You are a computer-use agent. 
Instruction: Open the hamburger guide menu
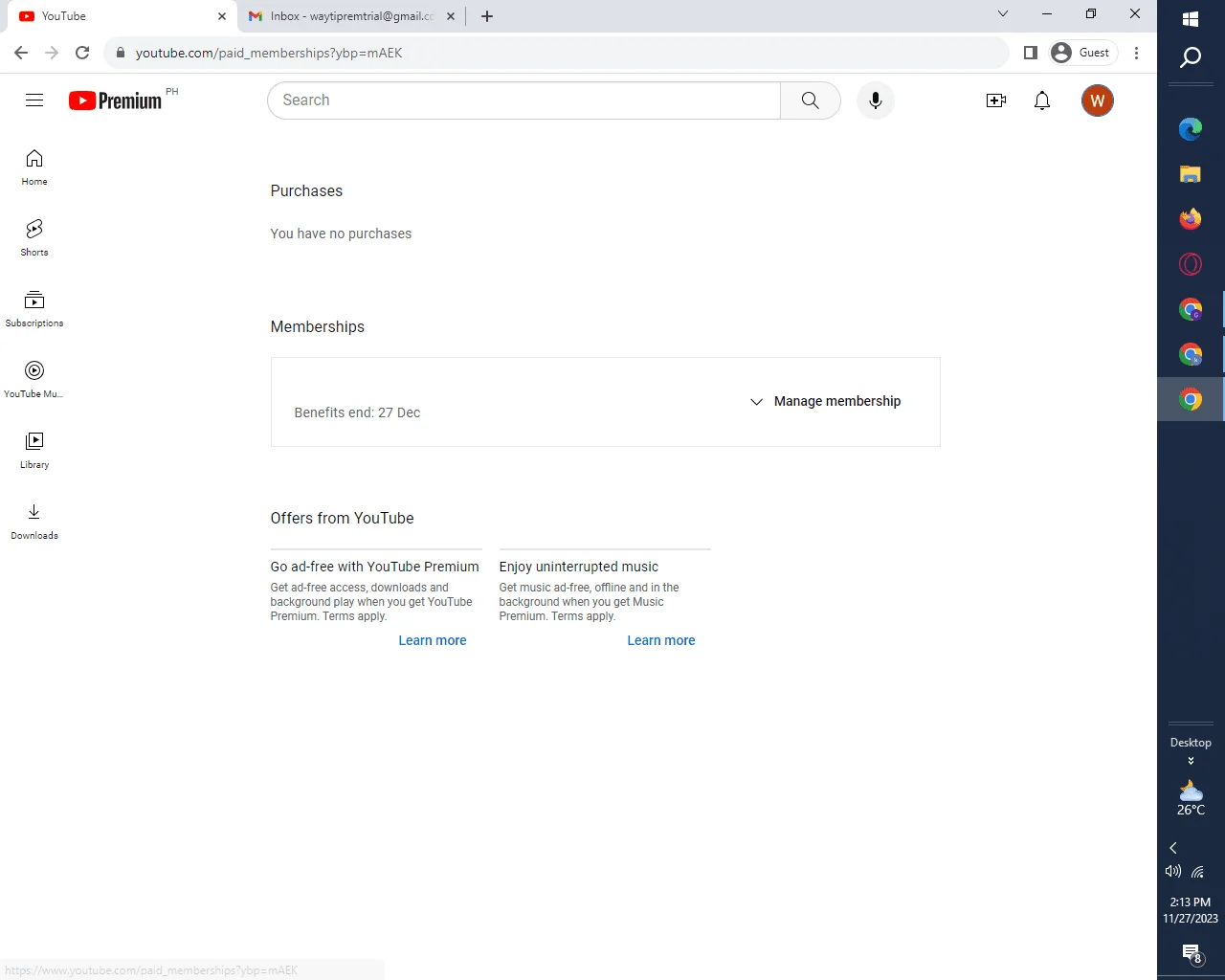34,100
